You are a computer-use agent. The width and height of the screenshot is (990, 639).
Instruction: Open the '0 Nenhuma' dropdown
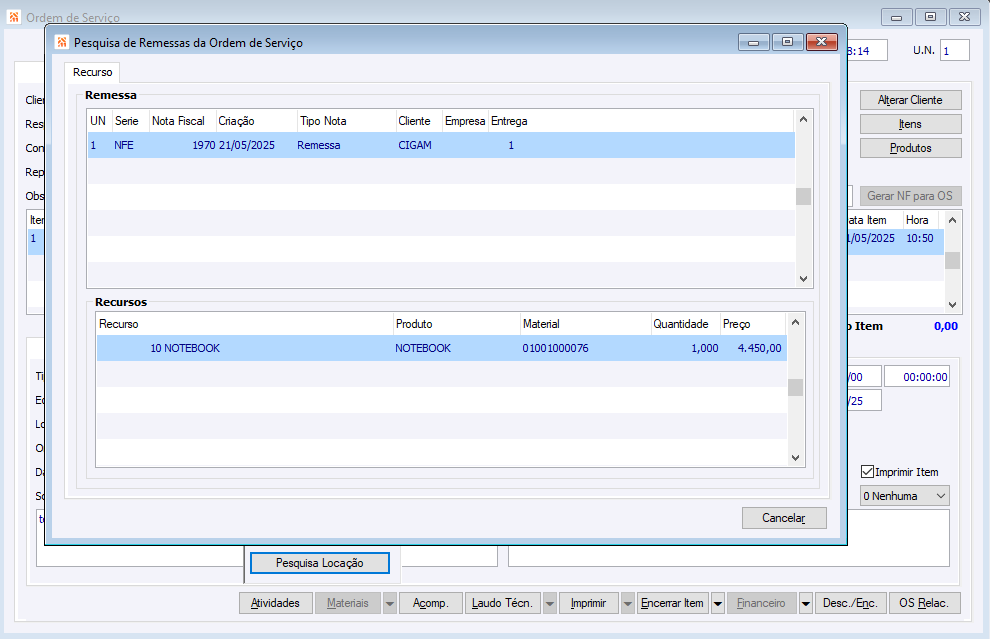tap(904, 496)
